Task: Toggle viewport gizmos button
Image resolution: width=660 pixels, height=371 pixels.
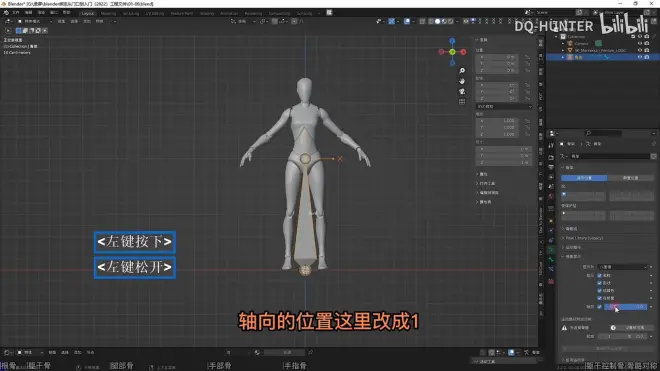Action: point(391,21)
